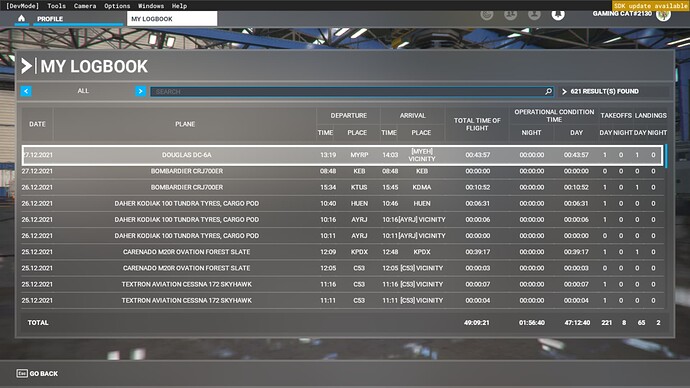Click the NIGHT operational time subheader
This screenshot has width=690, height=388.
[531, 132]
